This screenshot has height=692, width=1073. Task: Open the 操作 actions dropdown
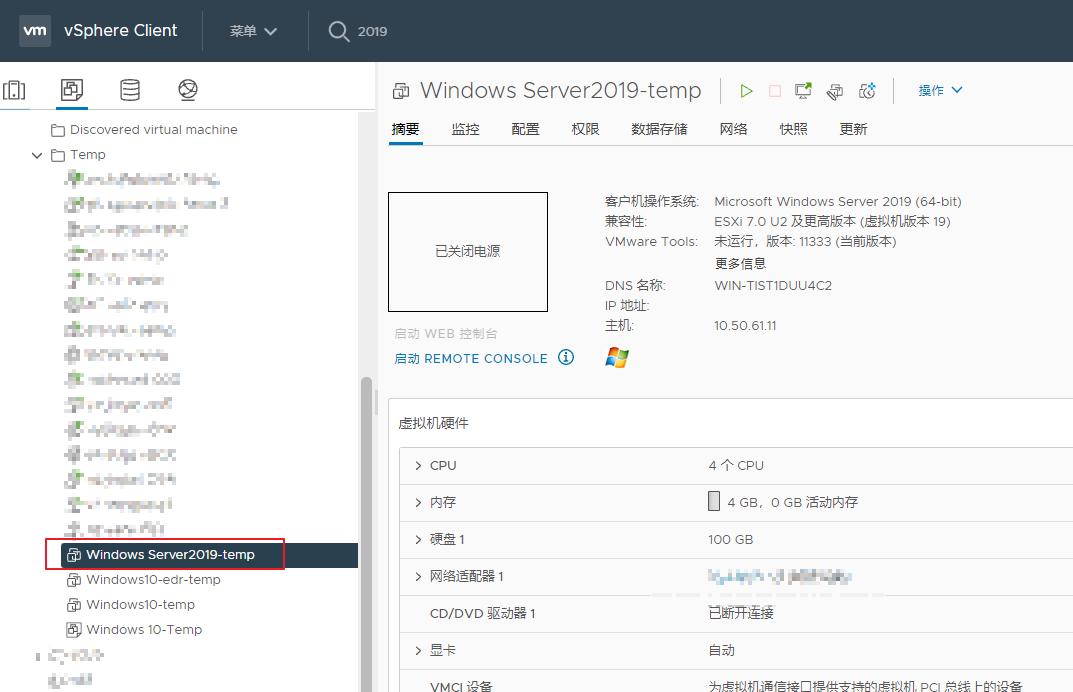tap(940, 91)
